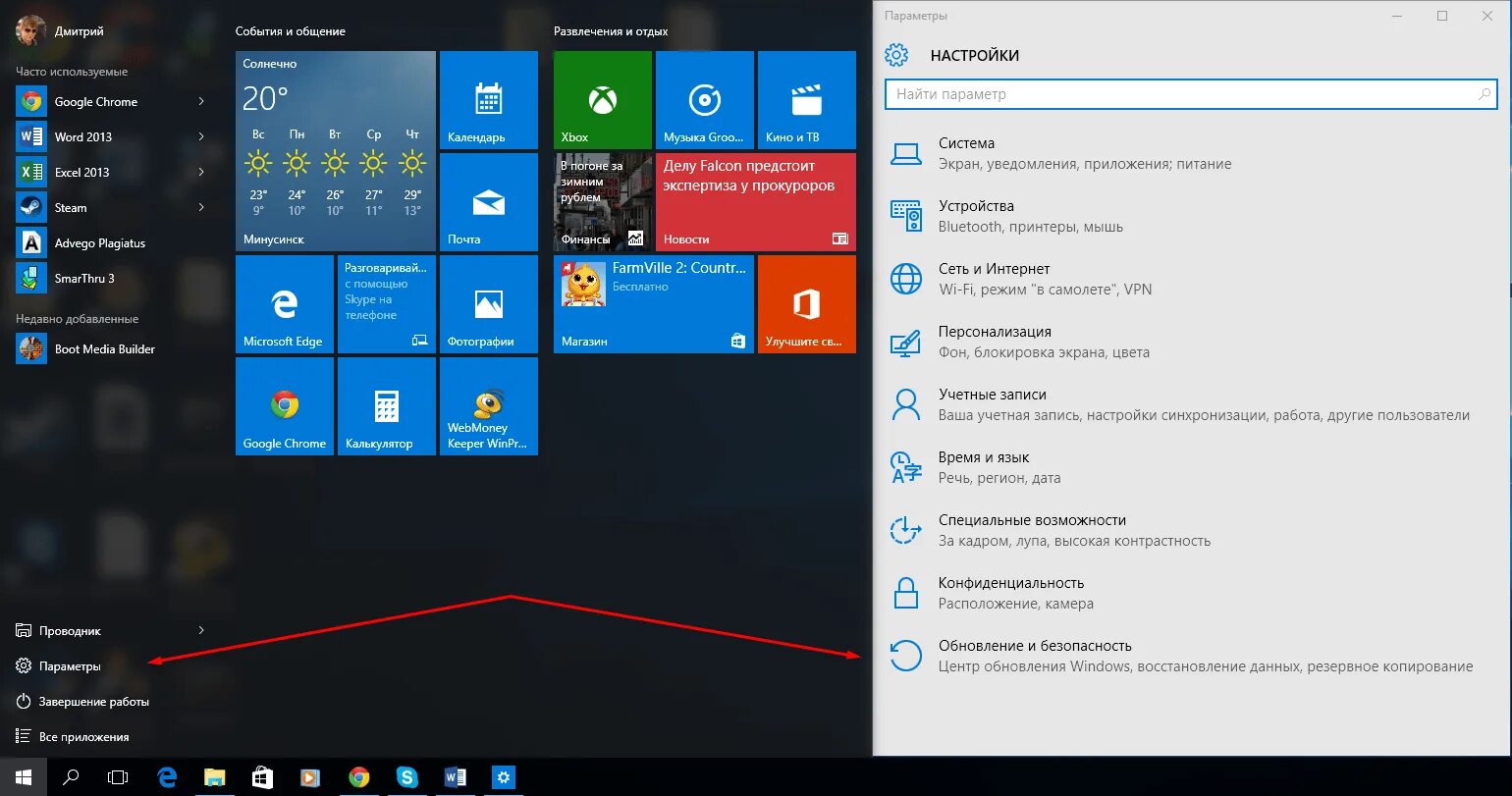Open the user account Дмитрий
The height and width of the screenshot is (796, 1512).
(x=61, y=30)
